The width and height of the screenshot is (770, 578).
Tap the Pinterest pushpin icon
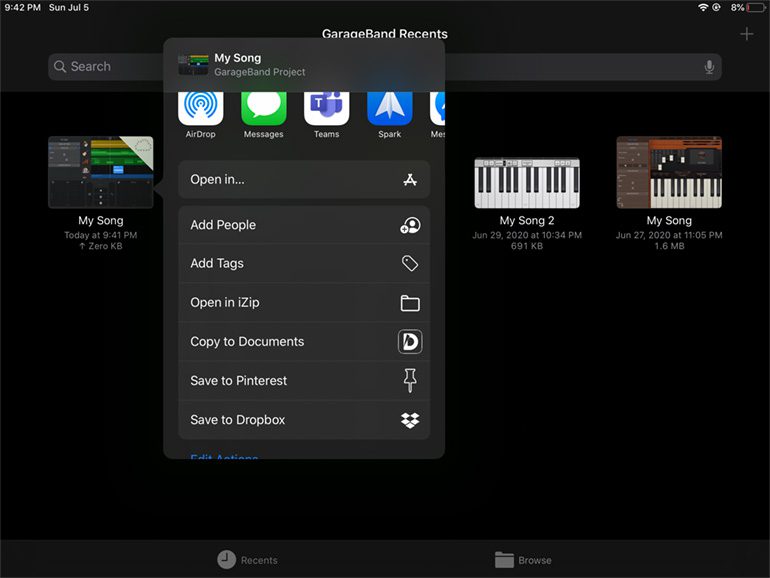[x=410, y=381]
